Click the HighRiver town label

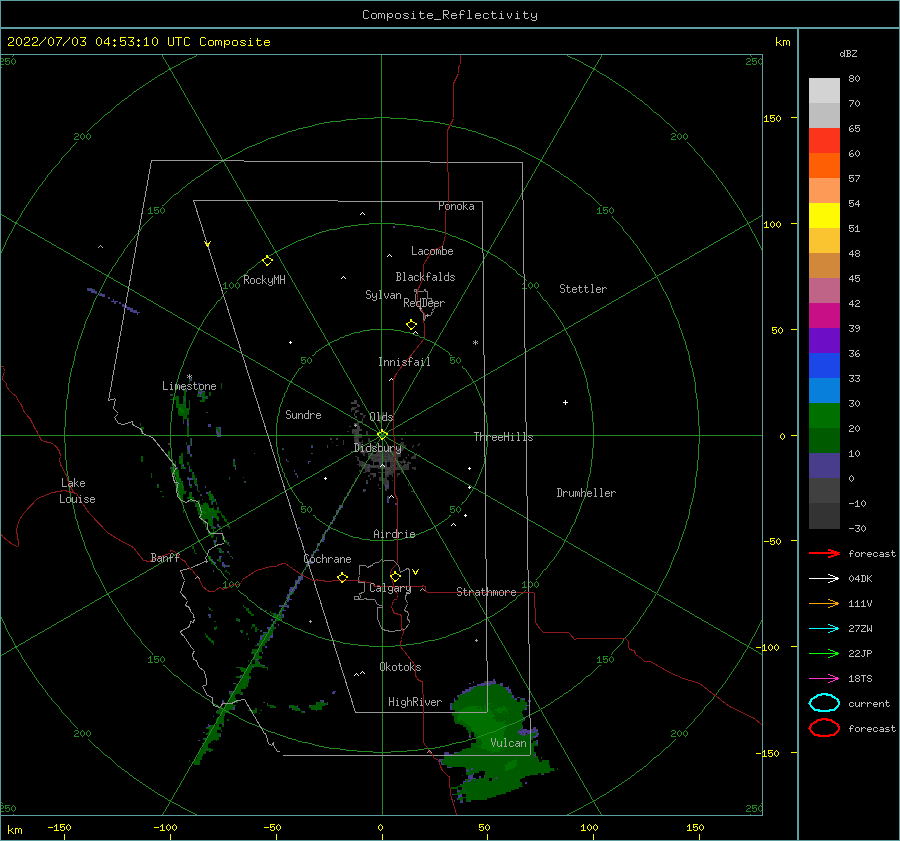[415, 702]
